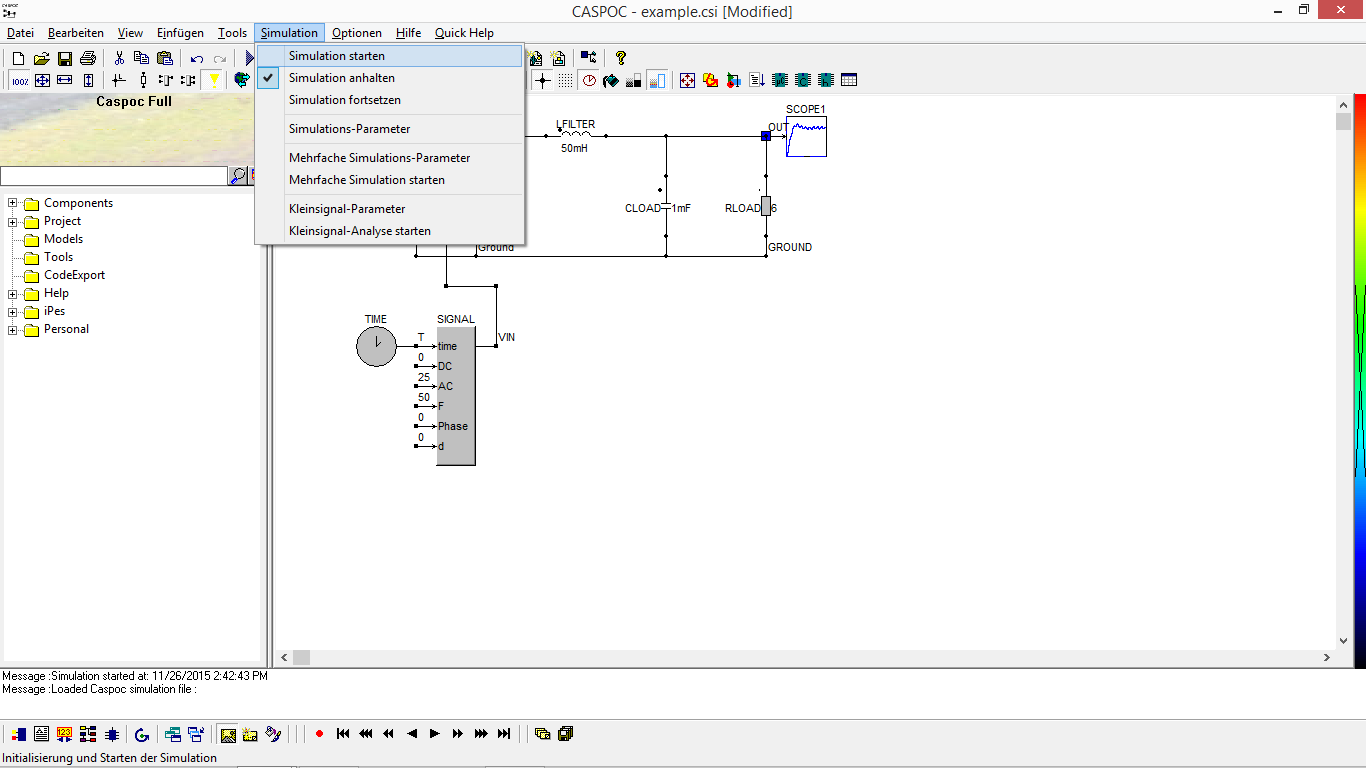Click the red four-arrow expand icon
This screenshot has width=1366, height=768.
point(687,80)
